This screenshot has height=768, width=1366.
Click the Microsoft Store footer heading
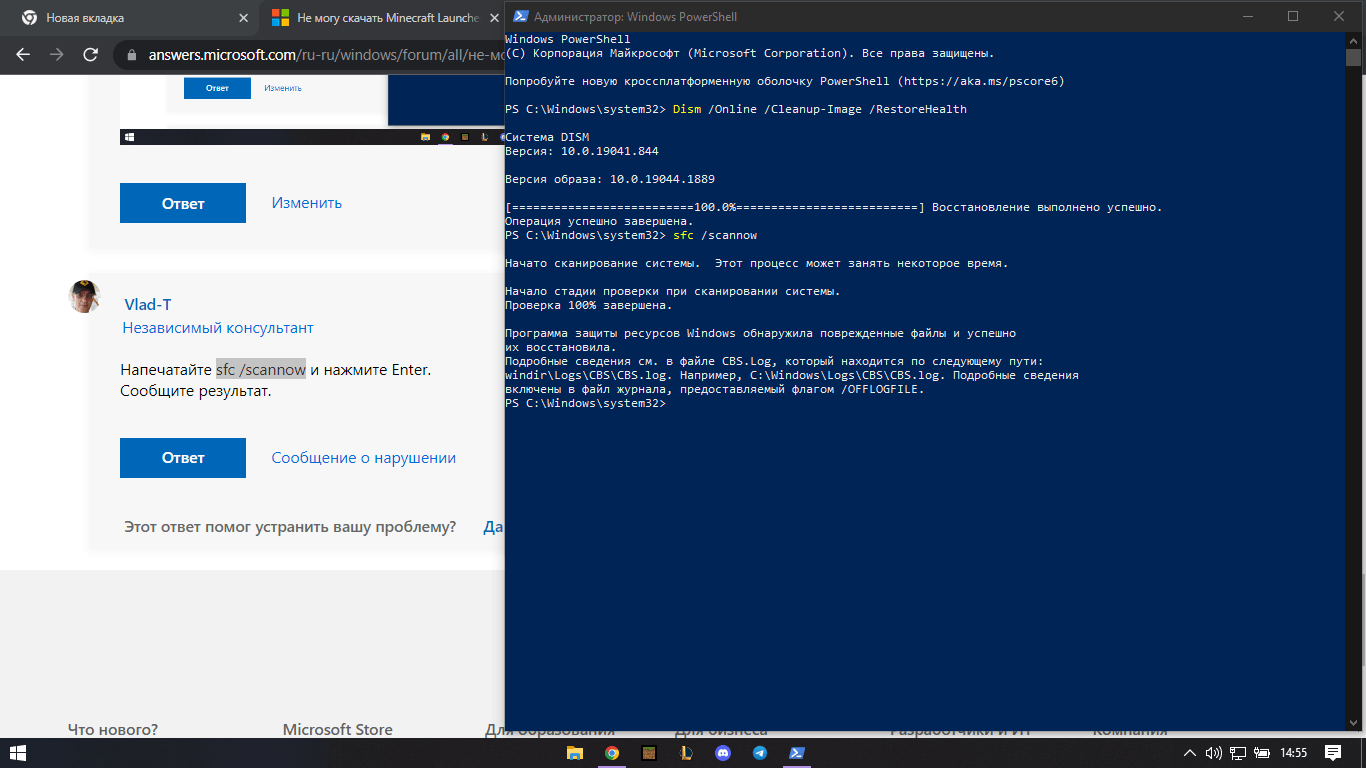pyautogui.click(x=338, y=730)
